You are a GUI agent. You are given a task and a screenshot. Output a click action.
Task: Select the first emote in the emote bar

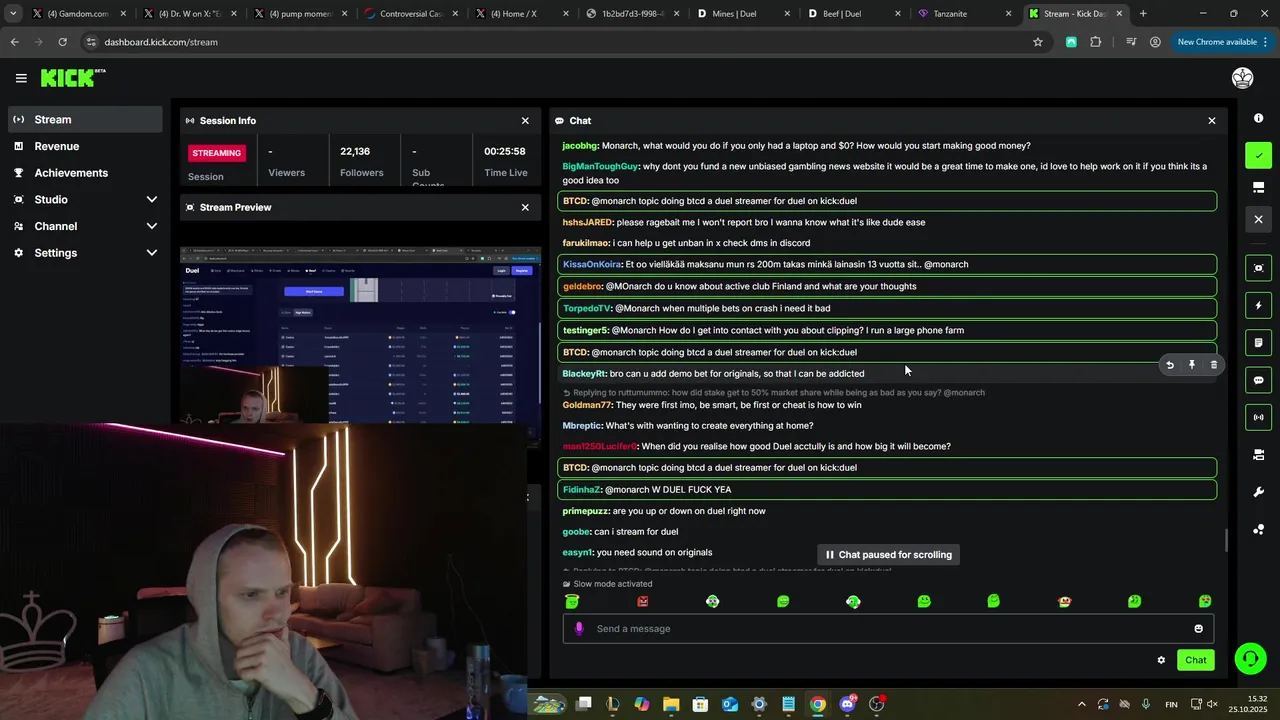pos(572,601)
